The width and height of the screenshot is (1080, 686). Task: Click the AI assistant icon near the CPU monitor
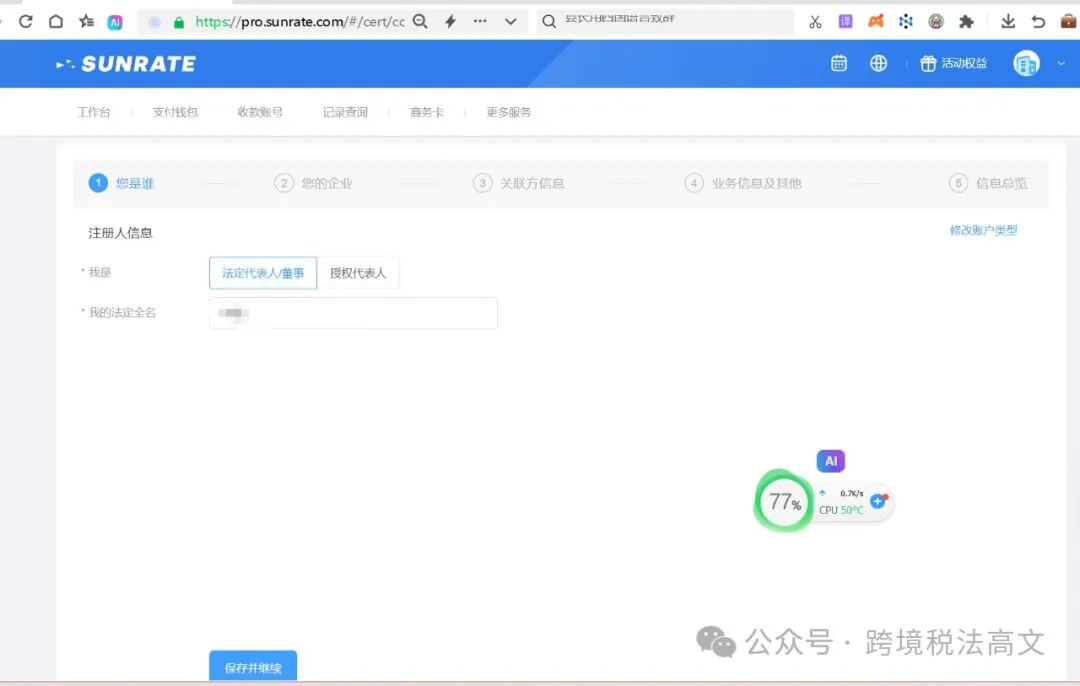pyautogui.click(x=831, y=461)
